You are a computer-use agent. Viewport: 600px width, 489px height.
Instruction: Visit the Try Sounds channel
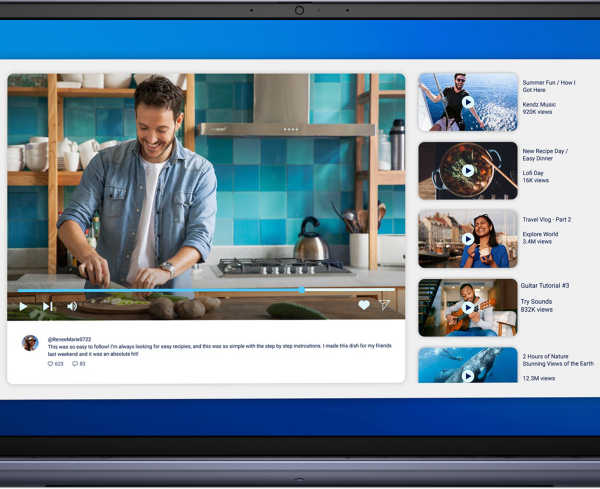pos(536,302)
